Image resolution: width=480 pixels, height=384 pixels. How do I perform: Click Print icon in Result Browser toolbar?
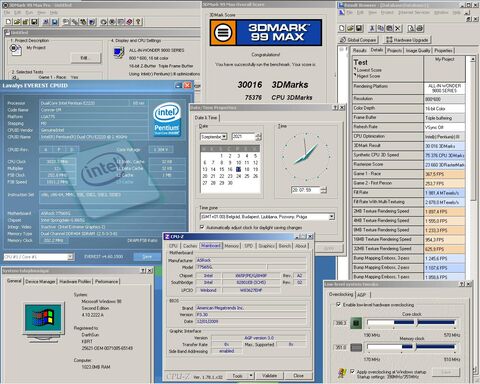point(420,28)
